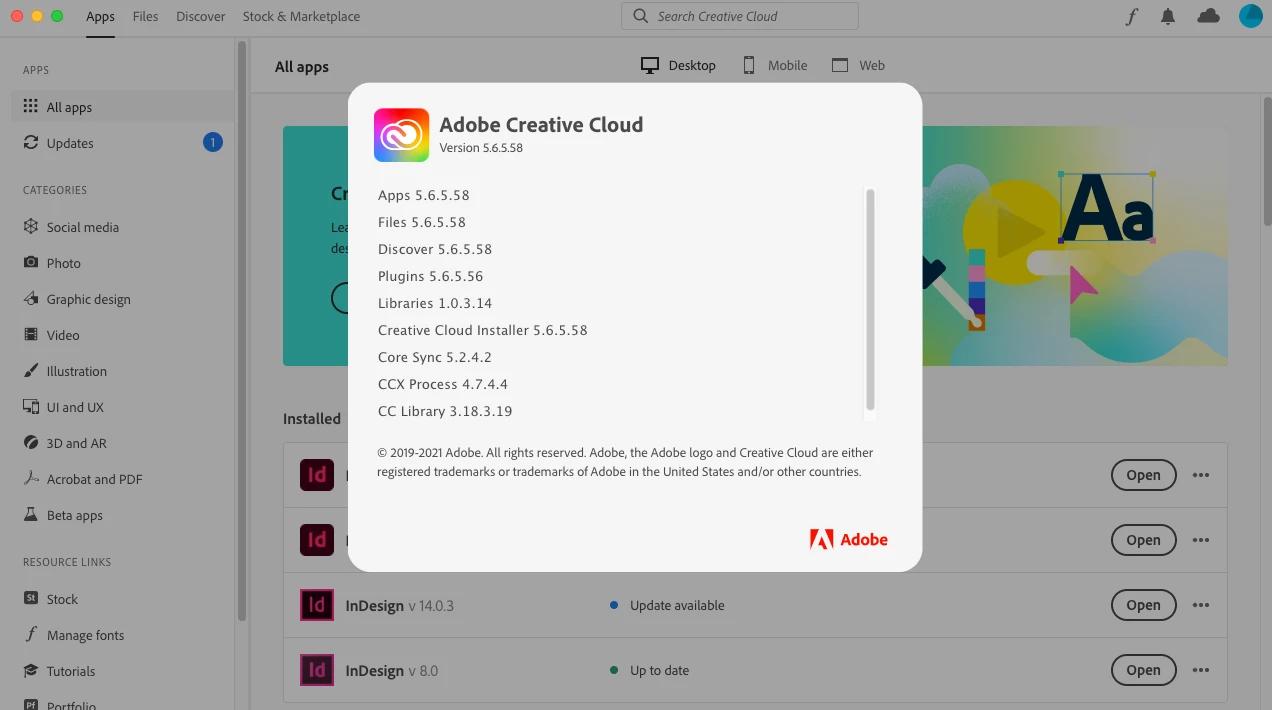1272x710 pixels.
Task: Select the Photo camera icon
Action: tap(31, 262)
